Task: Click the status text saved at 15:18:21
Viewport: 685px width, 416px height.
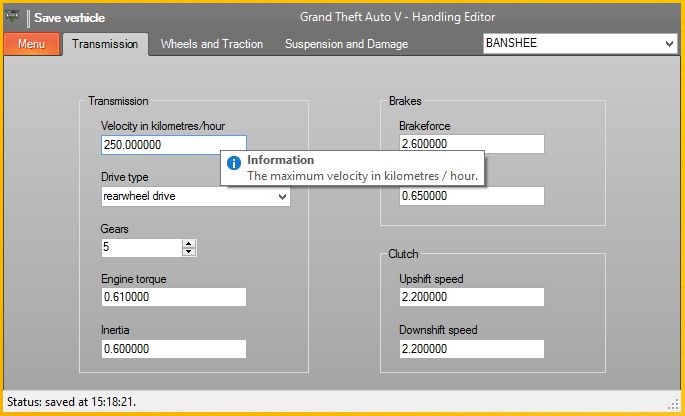Action: [x=72, y=401]
